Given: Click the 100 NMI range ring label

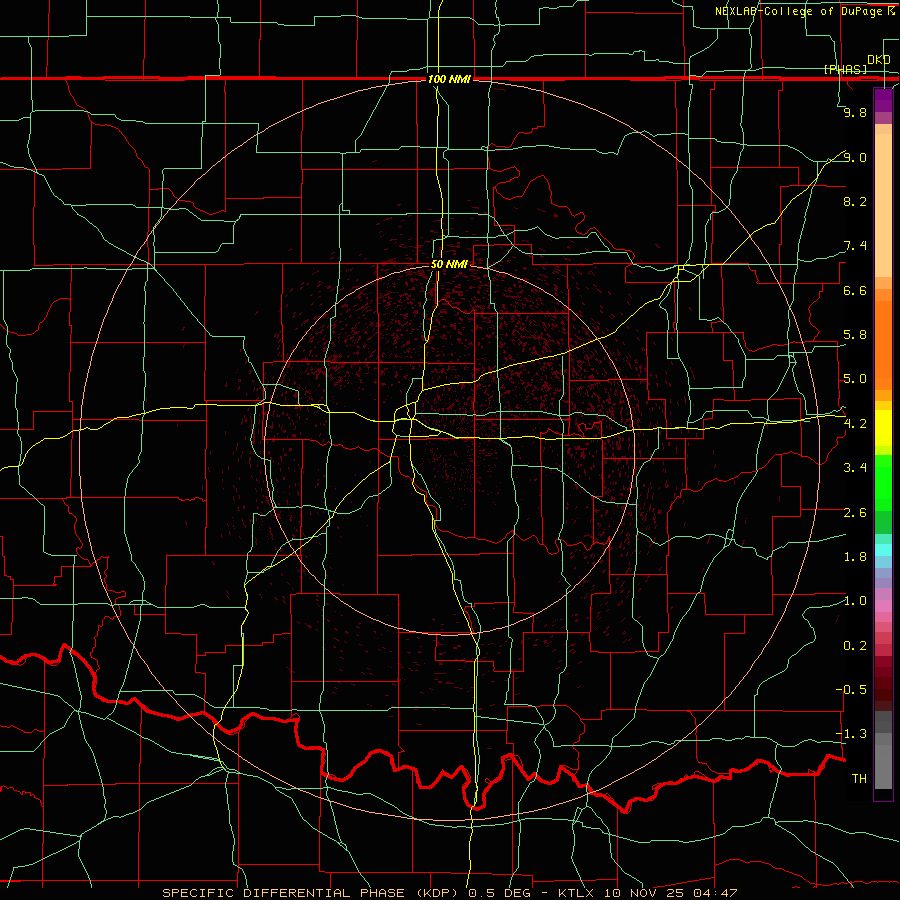Looking at the screenshot, I should point(449,79).
